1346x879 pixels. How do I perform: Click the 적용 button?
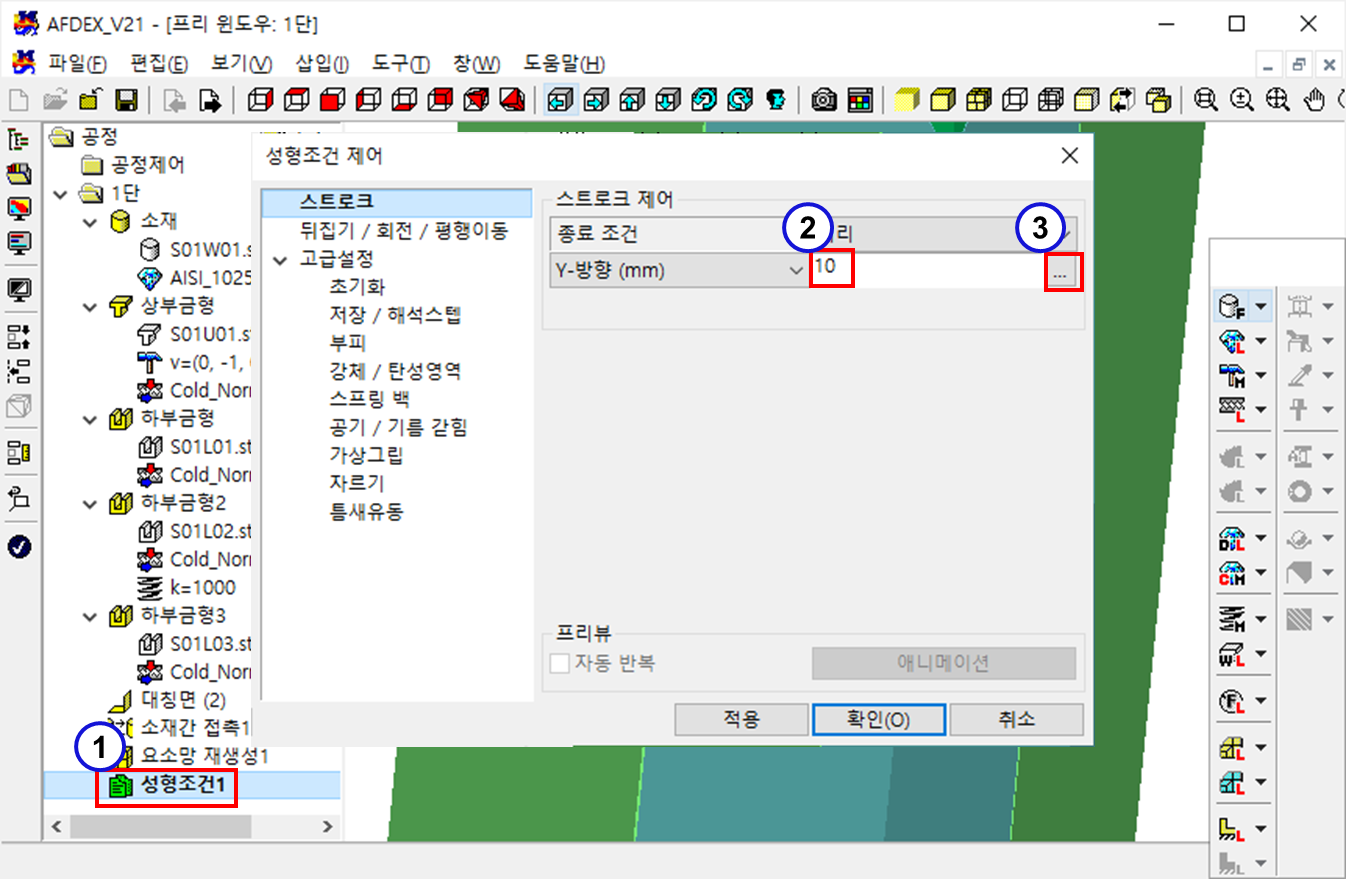coord(741,719)
